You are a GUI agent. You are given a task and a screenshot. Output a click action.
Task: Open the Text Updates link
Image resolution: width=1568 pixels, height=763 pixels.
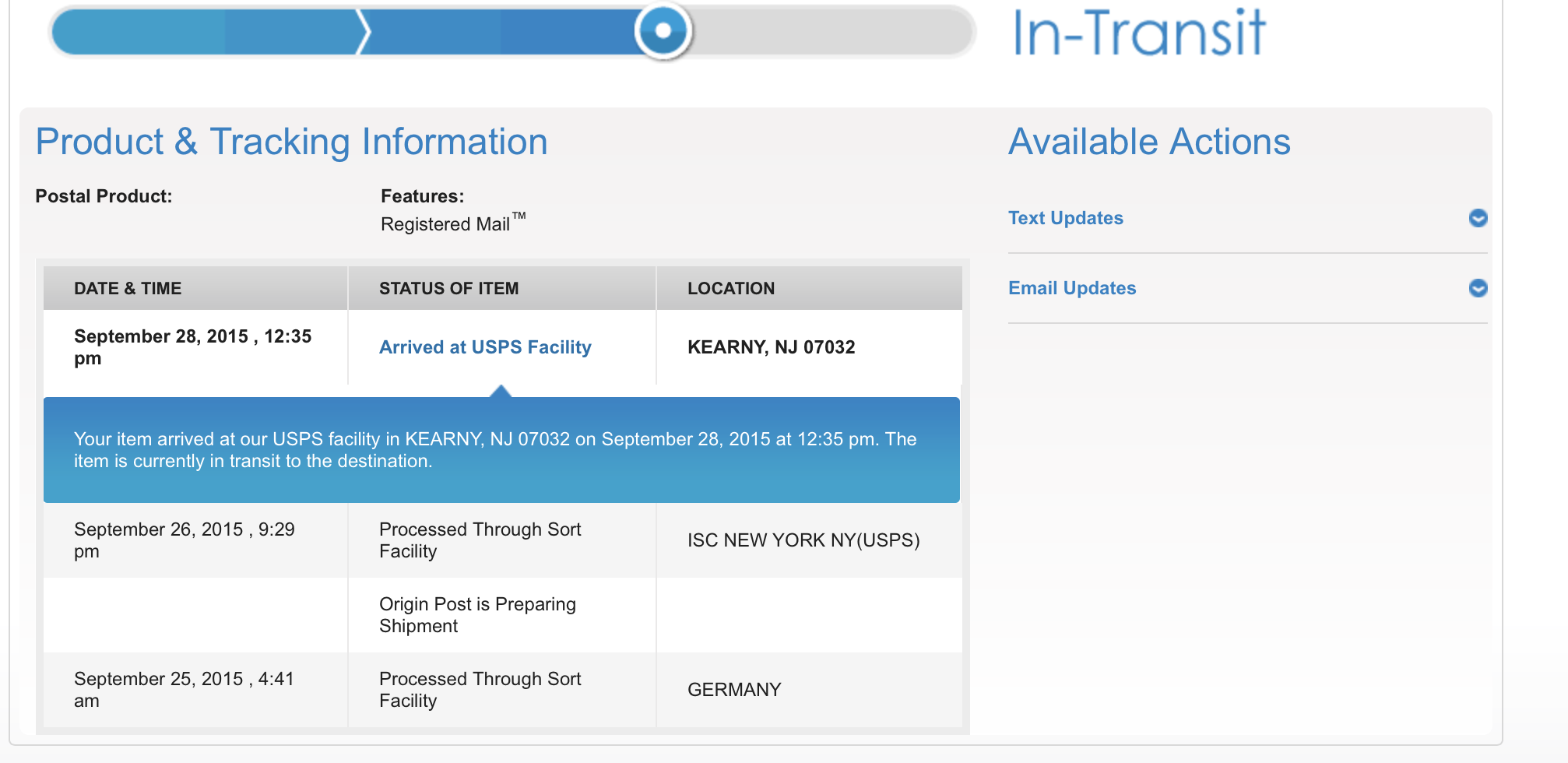click(x=1065, y=218)
